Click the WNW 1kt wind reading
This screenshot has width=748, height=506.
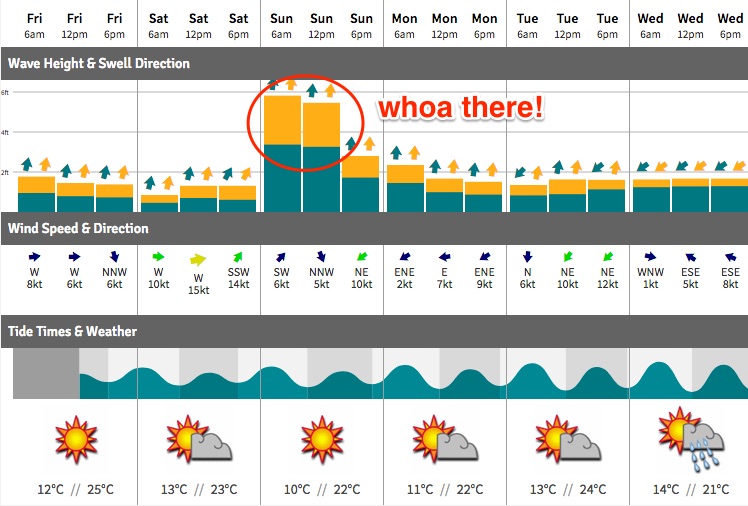tap(650, 278)
